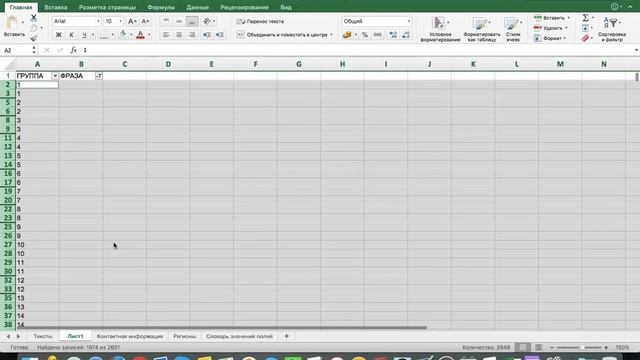The image size is (640, 360).
Task: Open Разметка страницы tab
Action: coord(107,7)
